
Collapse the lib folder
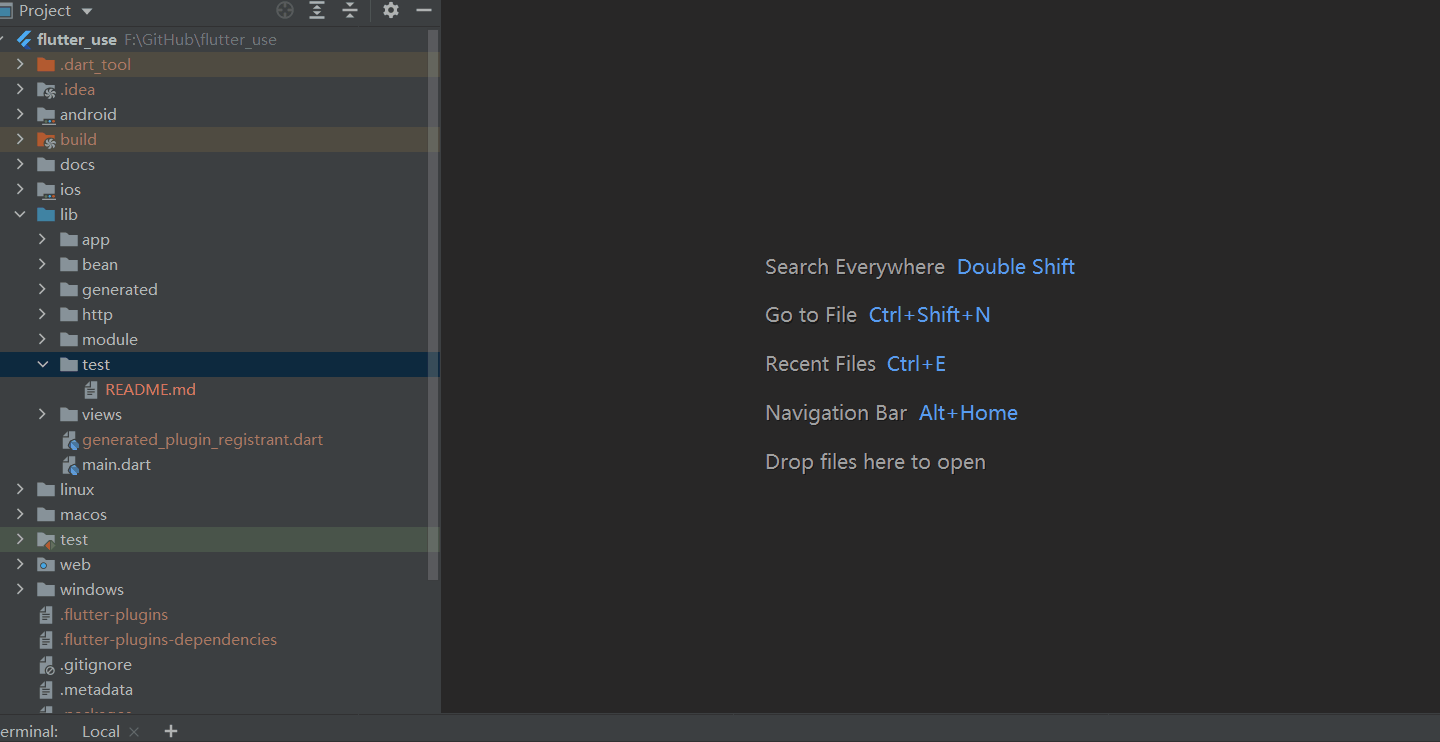[20, 214]
